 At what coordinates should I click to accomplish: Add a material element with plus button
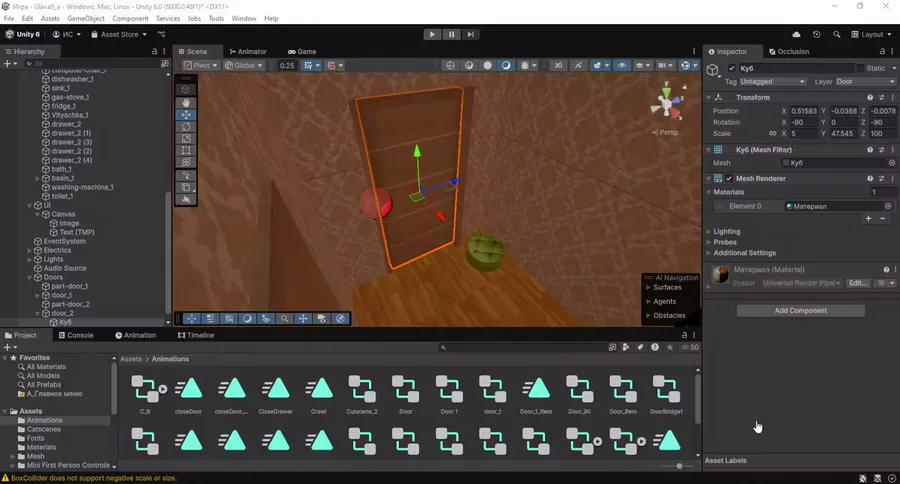tap(868, 218)
